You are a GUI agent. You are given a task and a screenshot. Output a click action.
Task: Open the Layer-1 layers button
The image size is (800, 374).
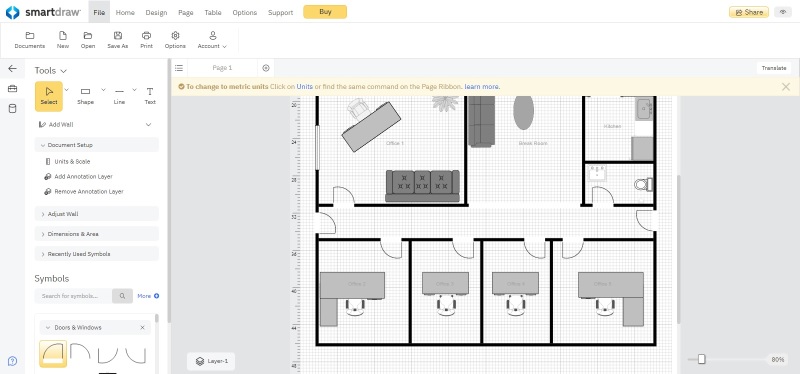coord(211,361)
